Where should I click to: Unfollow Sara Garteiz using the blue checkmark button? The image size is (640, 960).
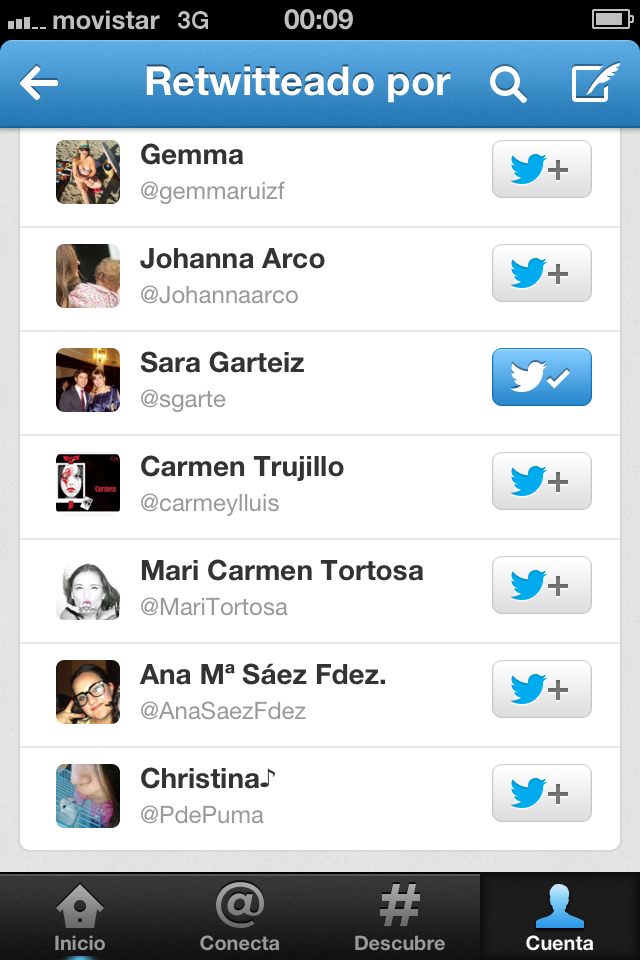541,377
